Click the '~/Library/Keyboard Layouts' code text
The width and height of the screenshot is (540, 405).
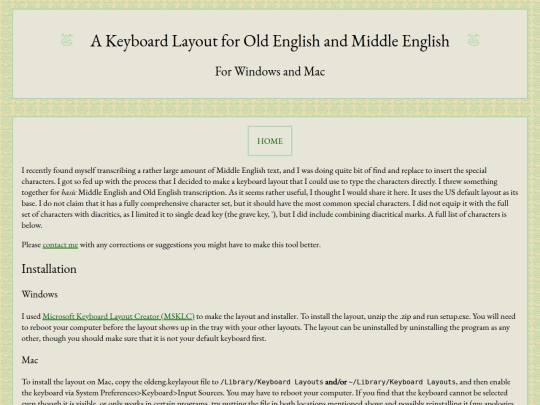(403, 382)
